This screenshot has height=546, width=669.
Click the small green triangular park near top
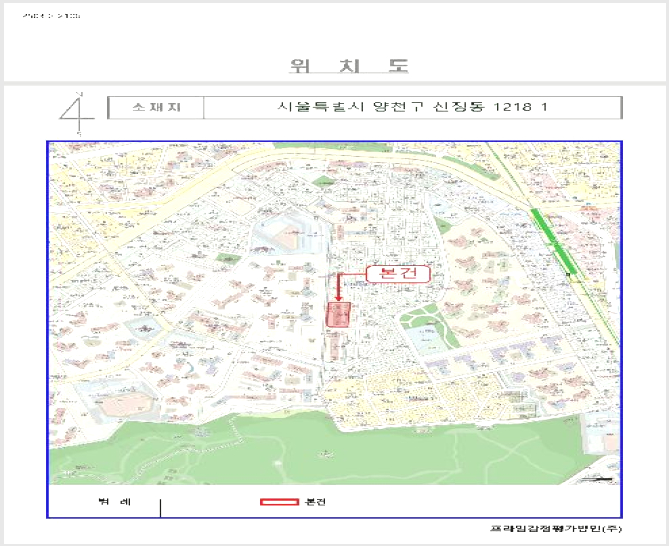[x=323, y=181]
